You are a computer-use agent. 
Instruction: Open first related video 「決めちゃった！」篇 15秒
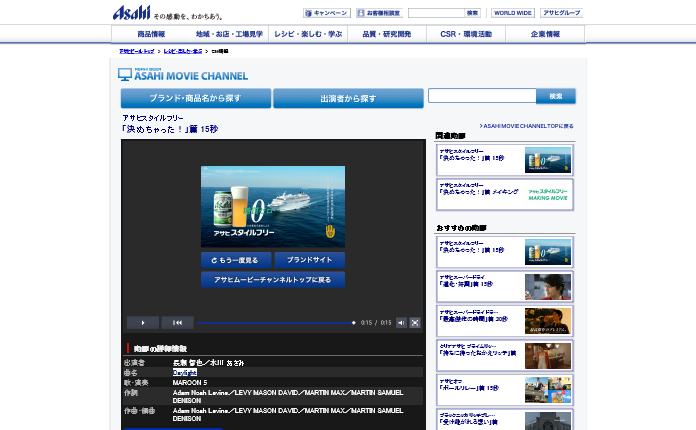coord(505,160)
